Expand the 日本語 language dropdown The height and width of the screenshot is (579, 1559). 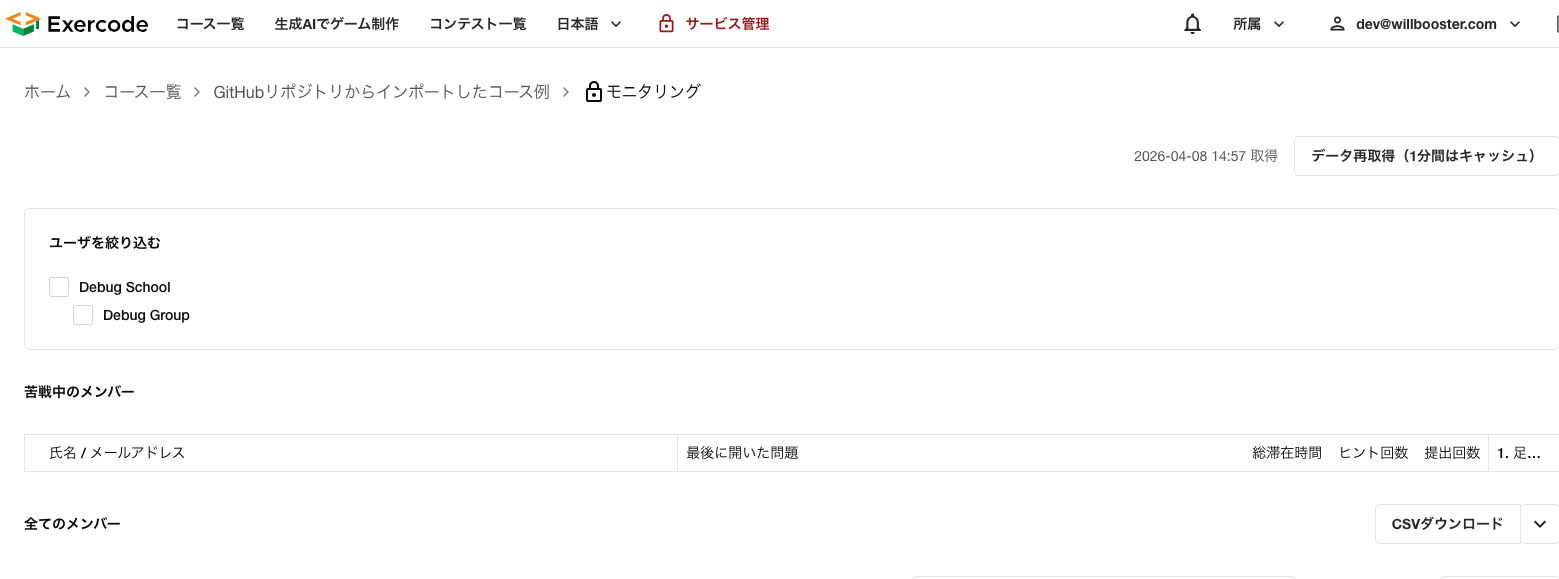[x=589, y=24]
